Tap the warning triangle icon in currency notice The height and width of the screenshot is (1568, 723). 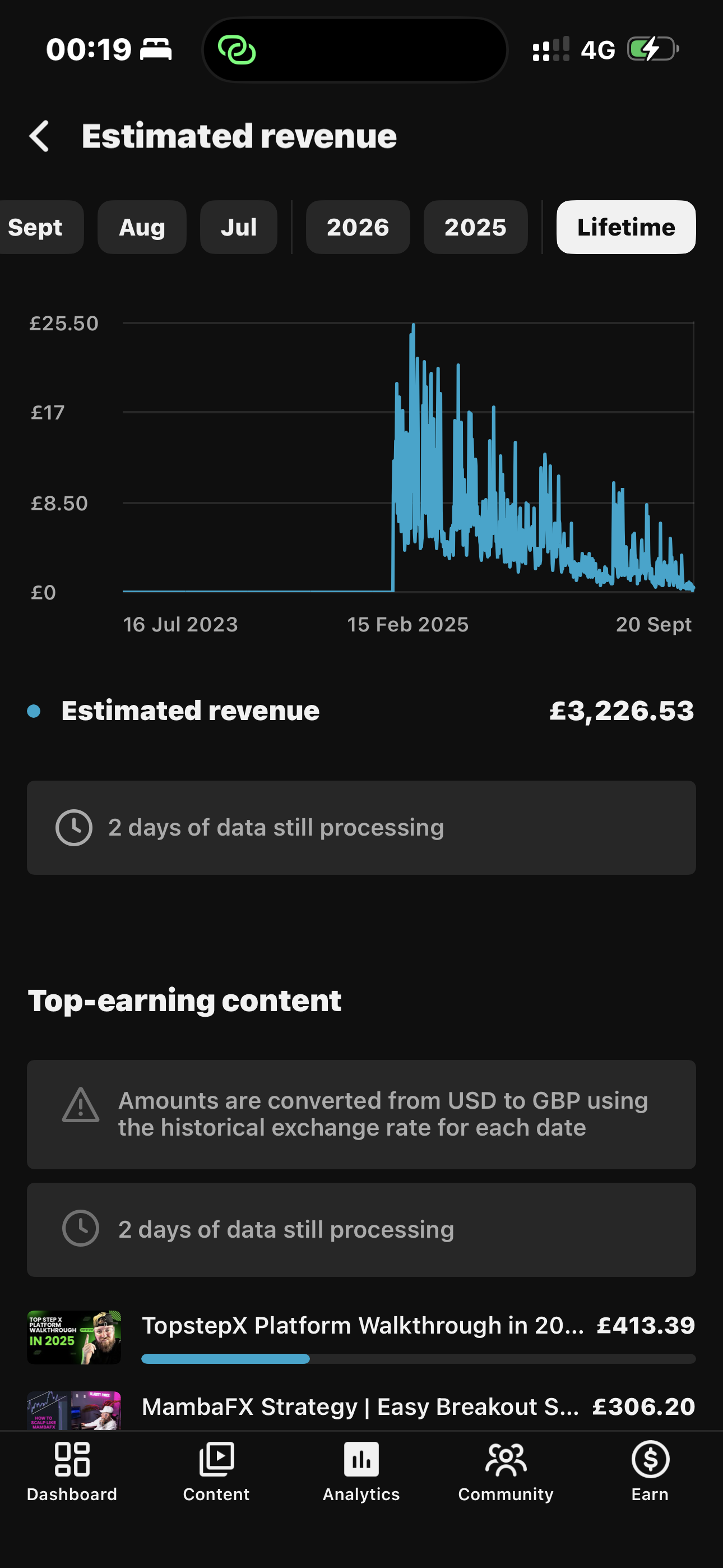click(80, 1105)
